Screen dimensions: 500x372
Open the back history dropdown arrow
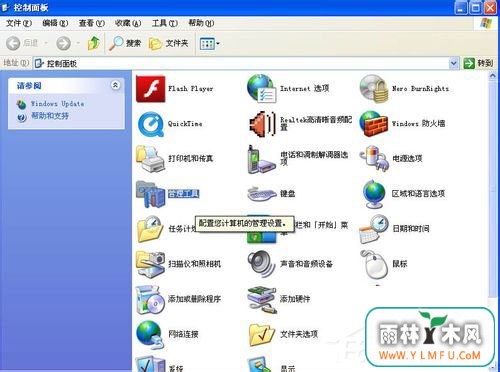pyautogui.click(x=46, y=43)
